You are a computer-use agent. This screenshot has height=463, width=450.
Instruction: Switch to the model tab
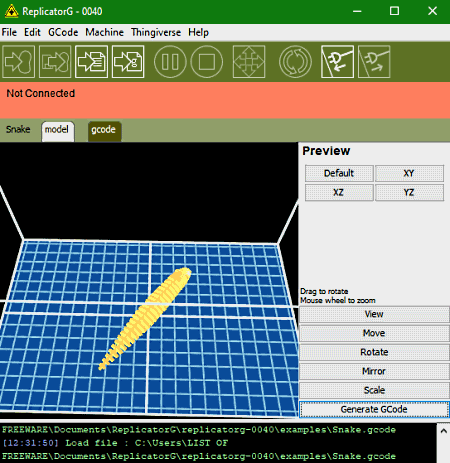tap(58, 131)
